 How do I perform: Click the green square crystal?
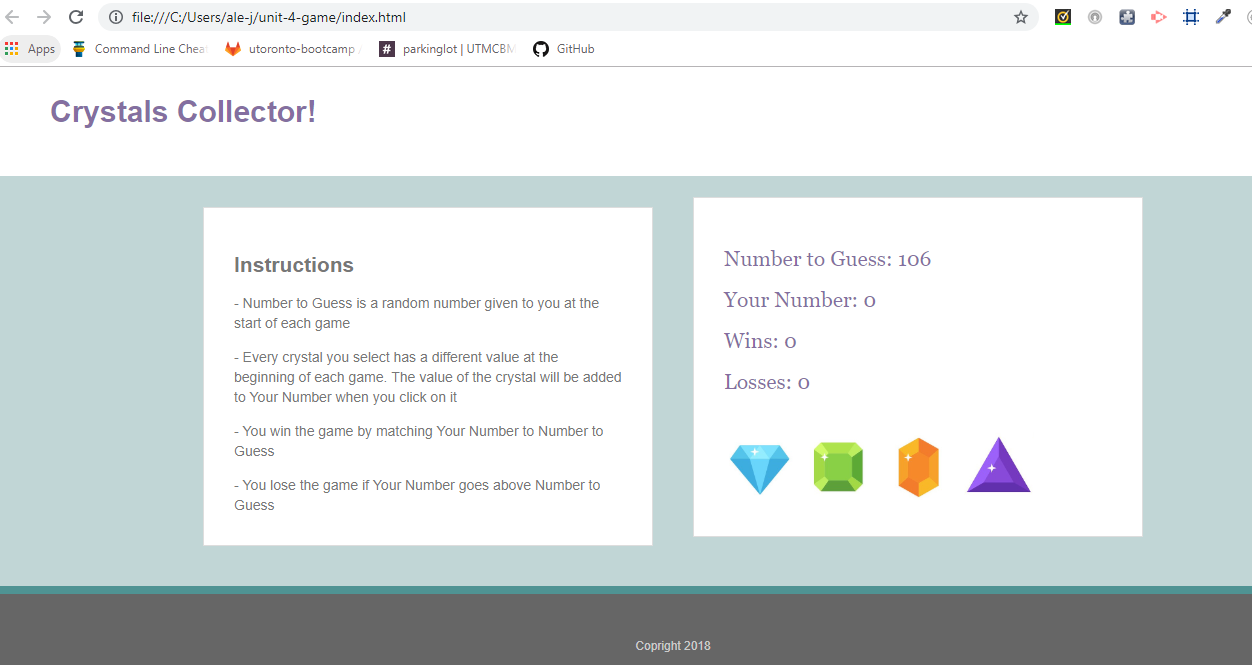[838, 467]
